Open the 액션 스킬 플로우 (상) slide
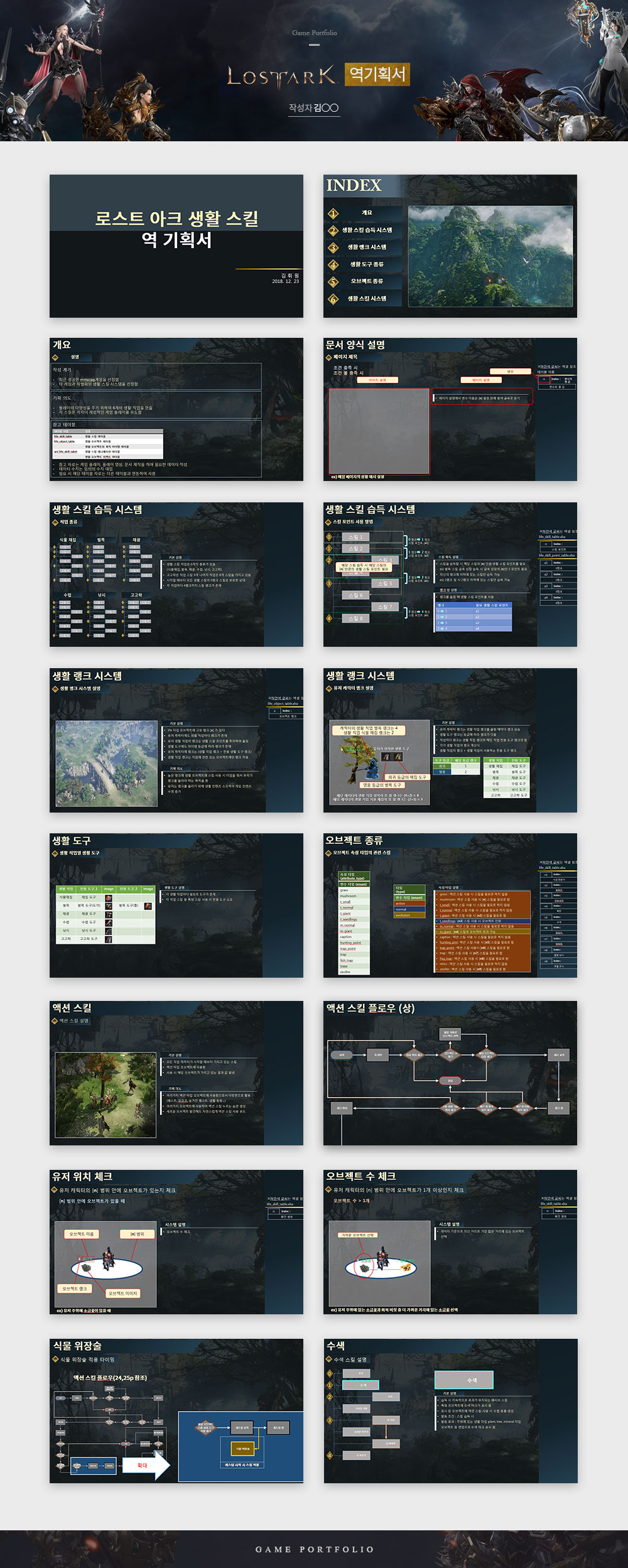Image resolution: width=628 pixels, height=1568 pixels. 450,1073
